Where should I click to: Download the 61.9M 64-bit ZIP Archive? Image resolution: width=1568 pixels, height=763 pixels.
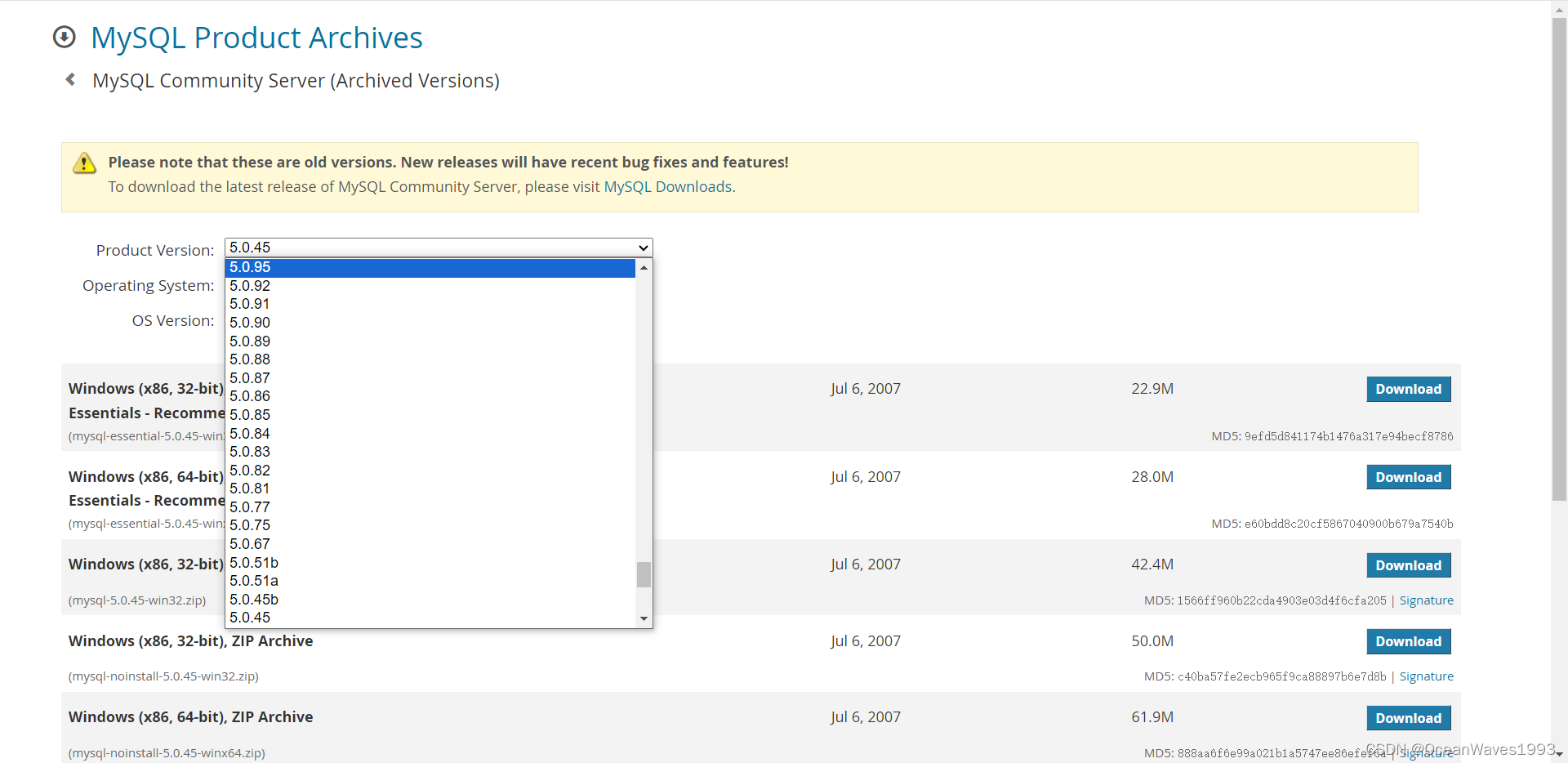point(1408,718)
